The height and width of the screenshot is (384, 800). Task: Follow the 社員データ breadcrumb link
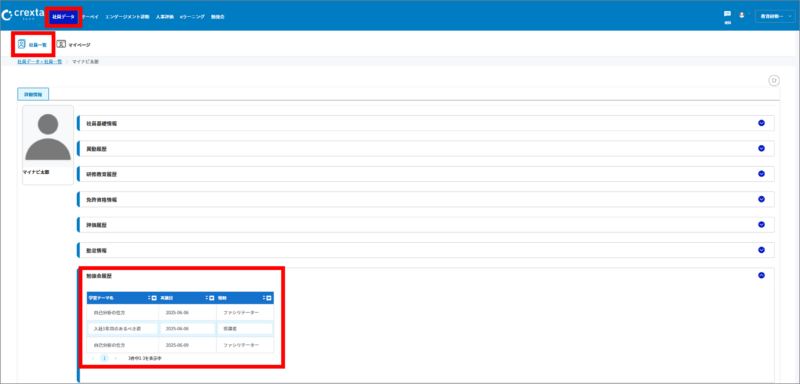[x=27, y=61]
